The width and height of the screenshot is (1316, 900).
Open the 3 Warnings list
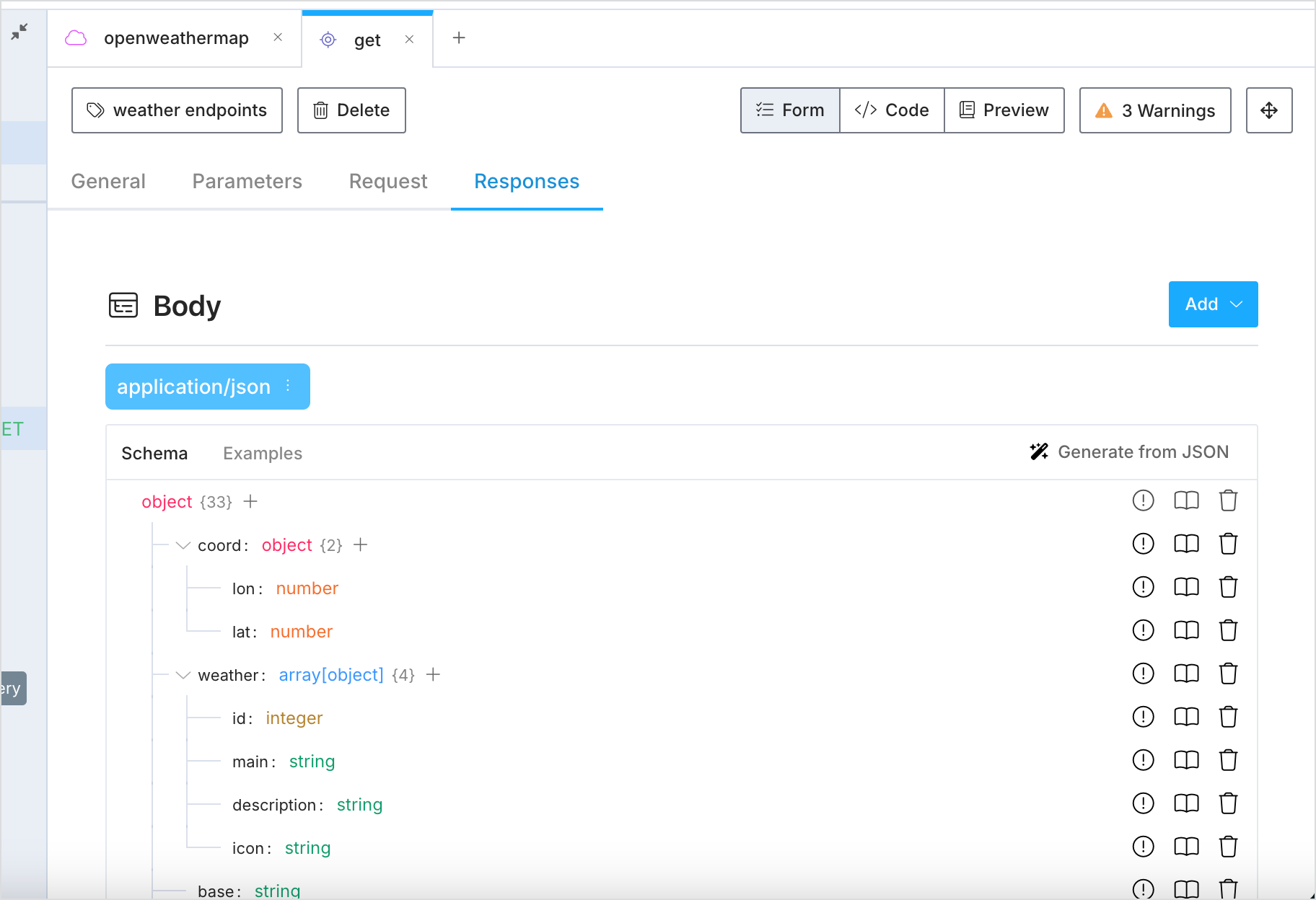(x=1155, y=110)
